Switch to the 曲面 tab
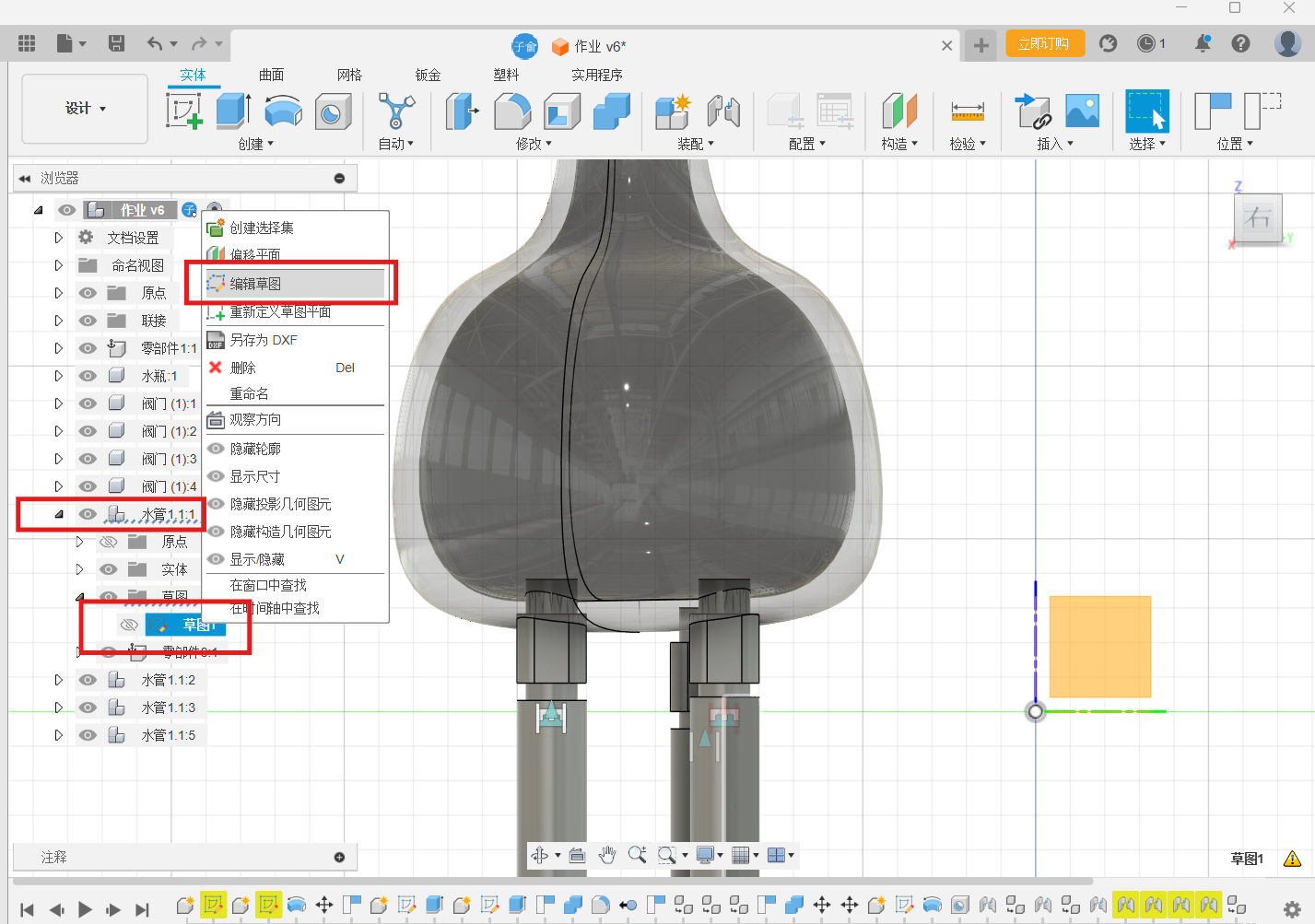Viewport: 1315px width, 924px height. [x=271, y=75]
